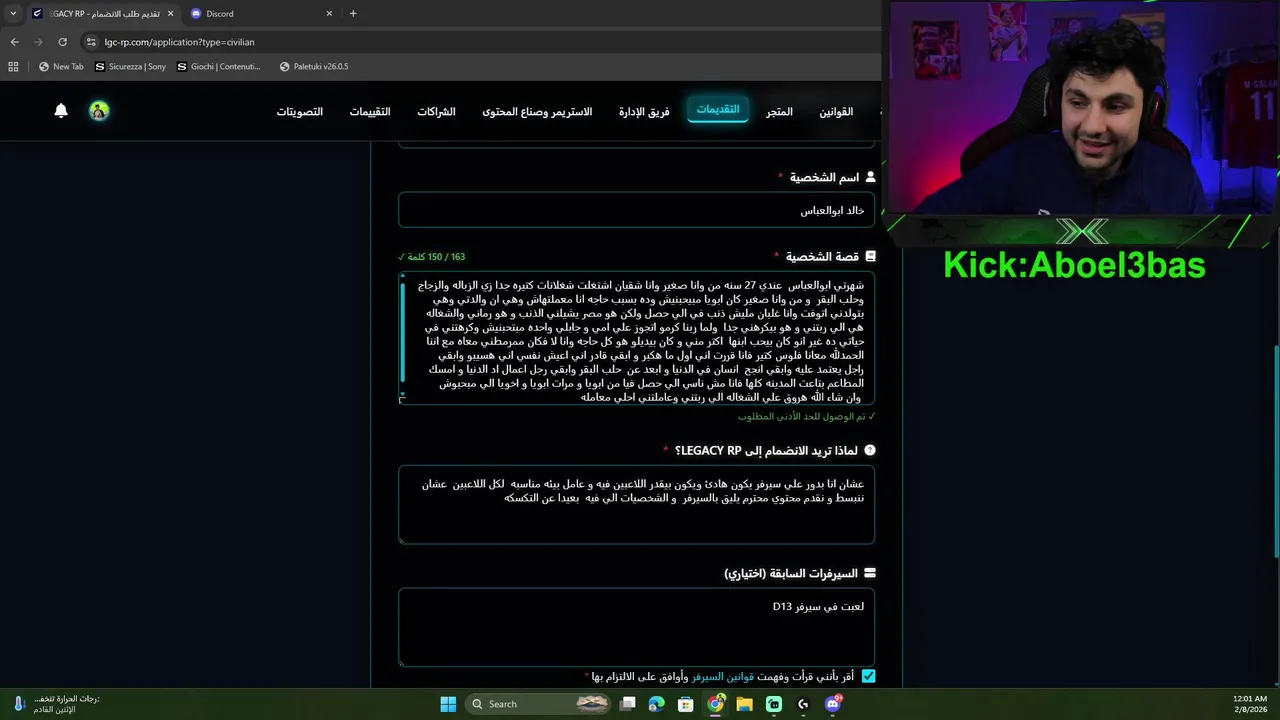Open Discord from the taskbar
This screenshot has height=720, width=1280.
click(833, 704)
